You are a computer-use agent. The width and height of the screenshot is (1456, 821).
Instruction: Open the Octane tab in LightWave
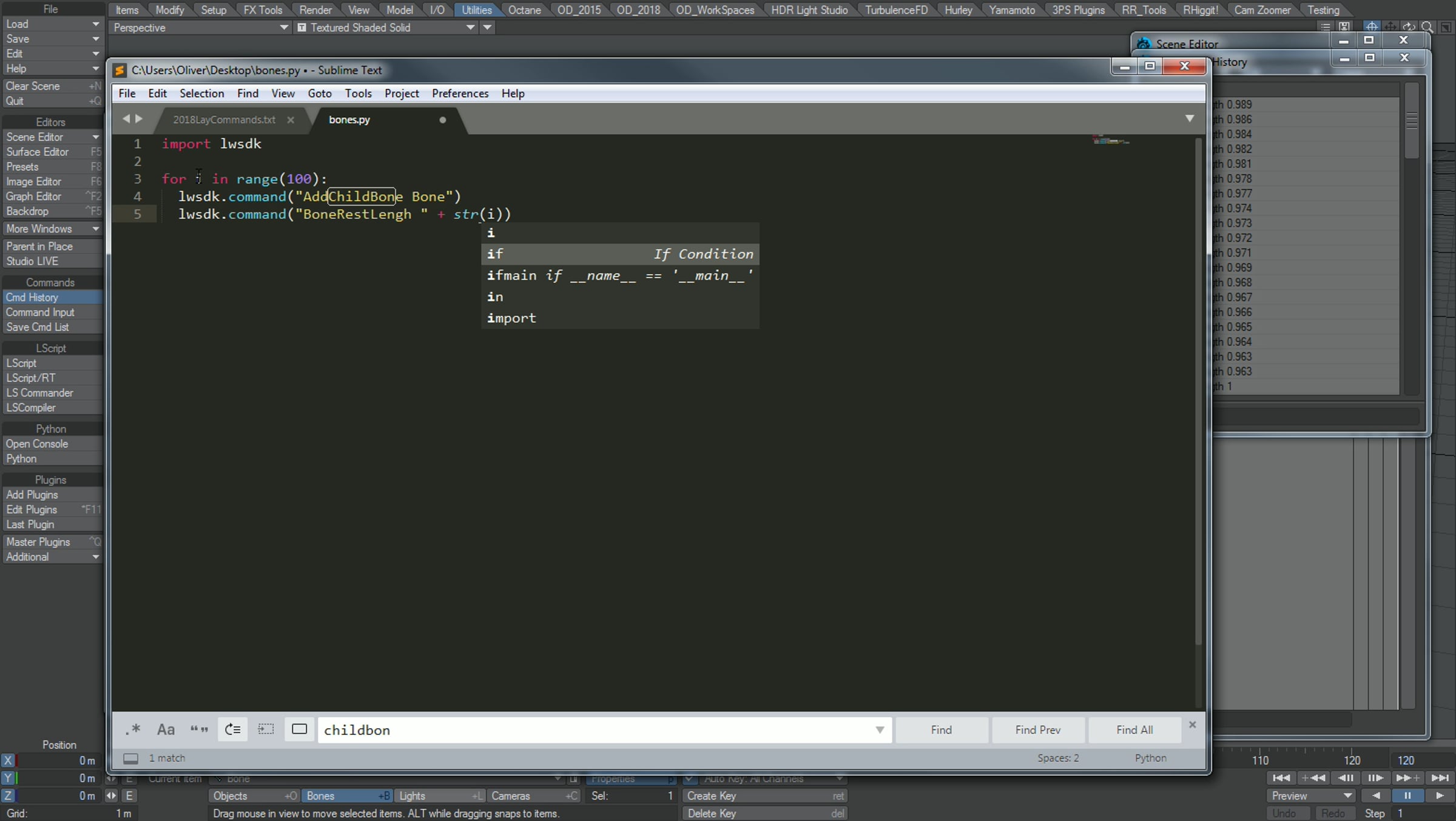(524, 10)
